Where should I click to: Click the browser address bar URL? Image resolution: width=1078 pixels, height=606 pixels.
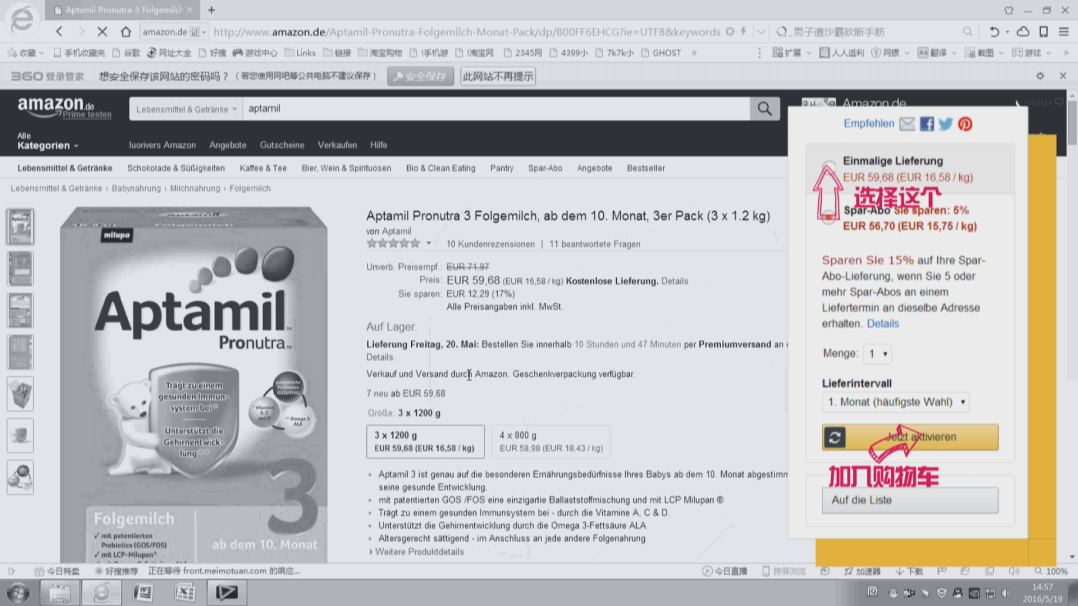(468, 32)
